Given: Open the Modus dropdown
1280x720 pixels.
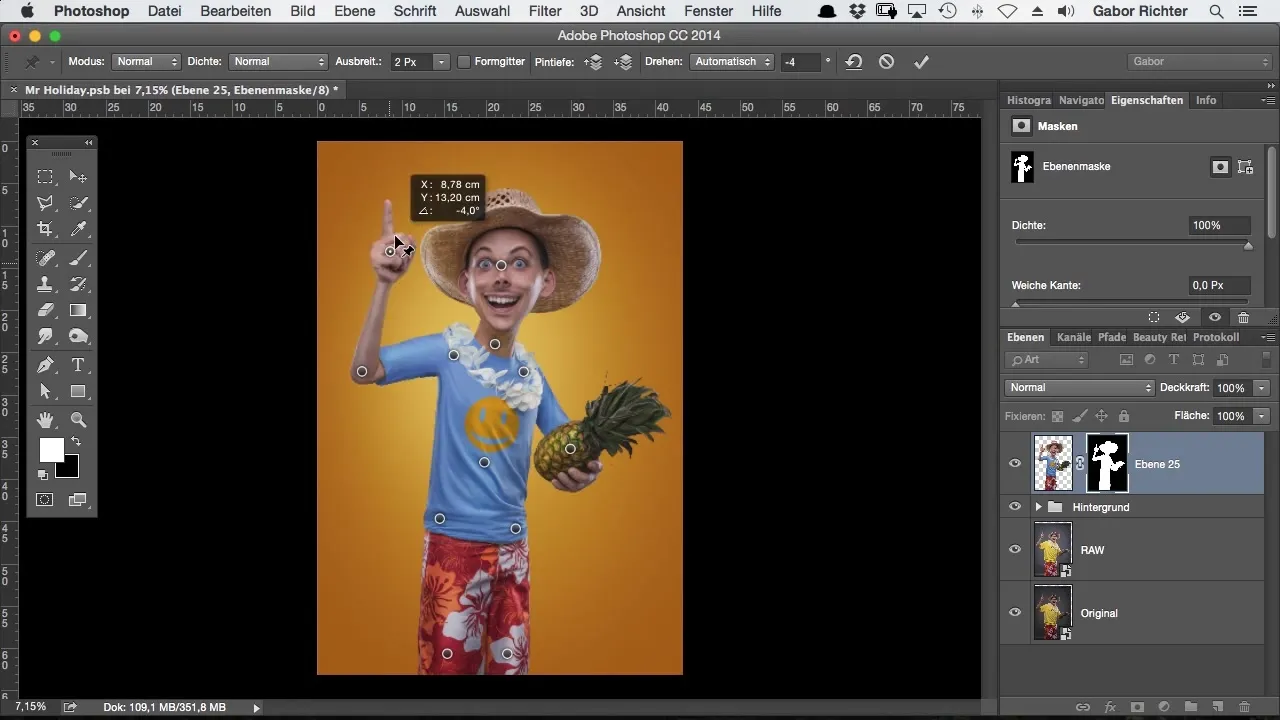Looking at the screenshot, I should click(x=146, y=62).
